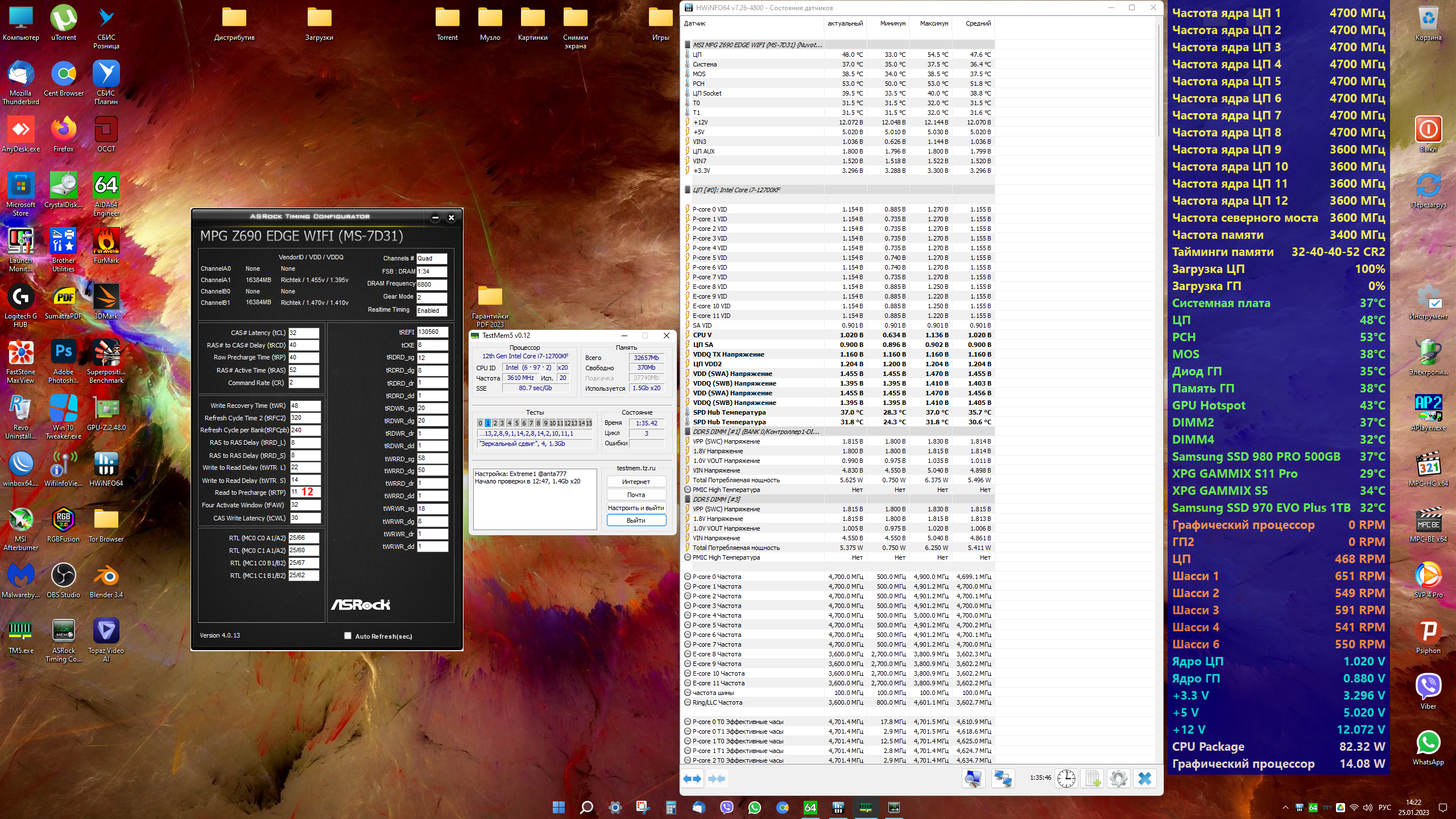Click HWiNFO network monitors icon
The width and height of the screenshot is (1456, 819).
pos(1002,779)
